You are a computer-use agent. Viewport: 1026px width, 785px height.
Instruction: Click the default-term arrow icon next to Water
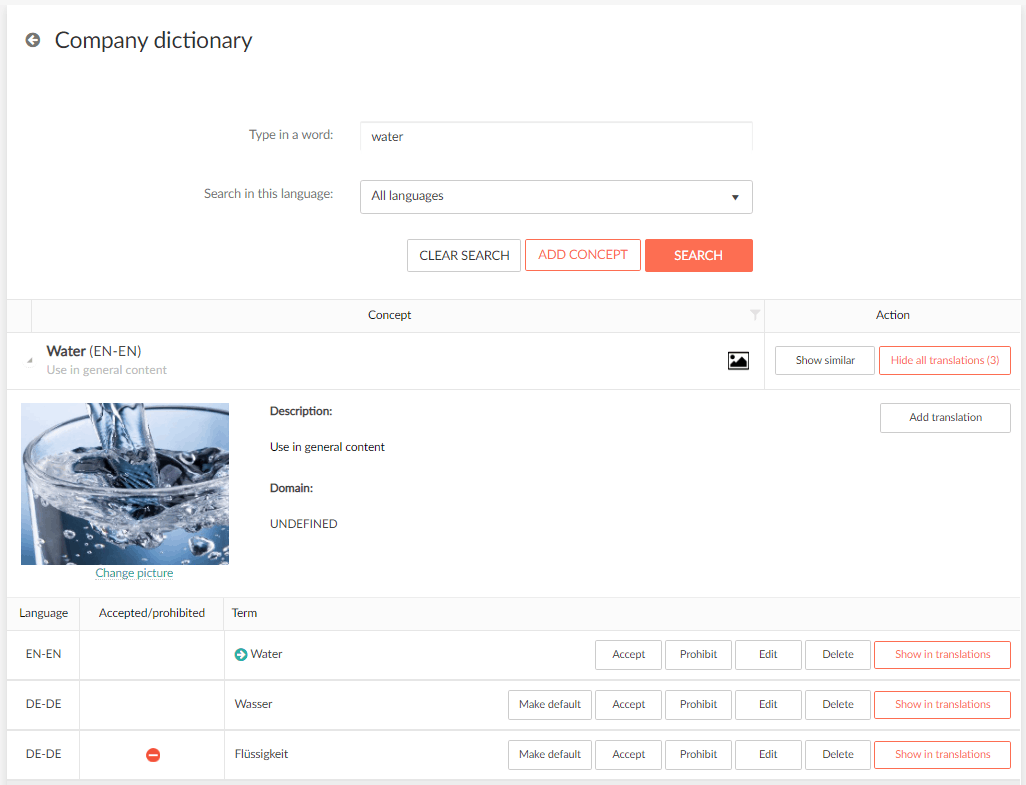241,654
